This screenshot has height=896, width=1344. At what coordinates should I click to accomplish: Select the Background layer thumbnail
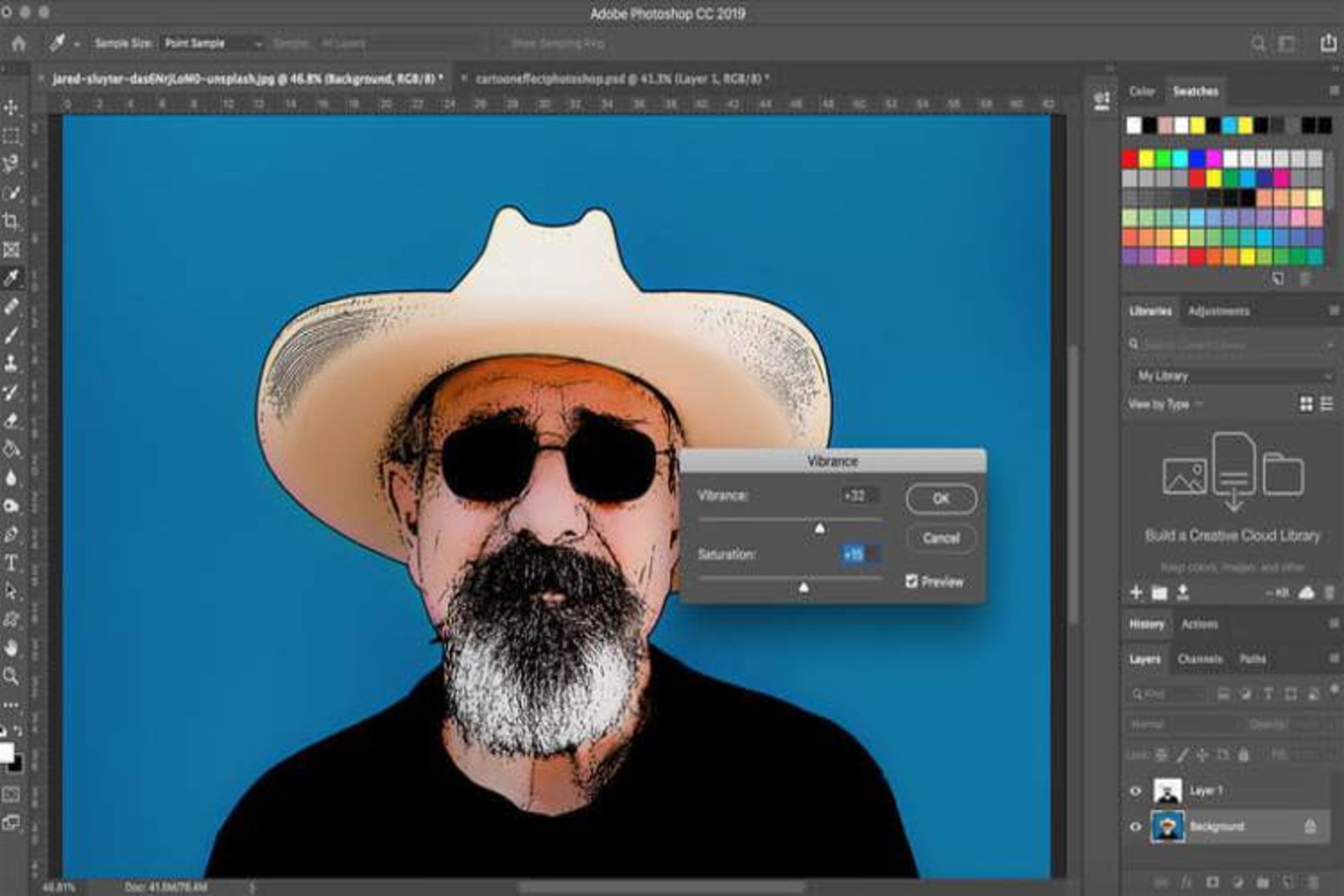(1167, 827)
